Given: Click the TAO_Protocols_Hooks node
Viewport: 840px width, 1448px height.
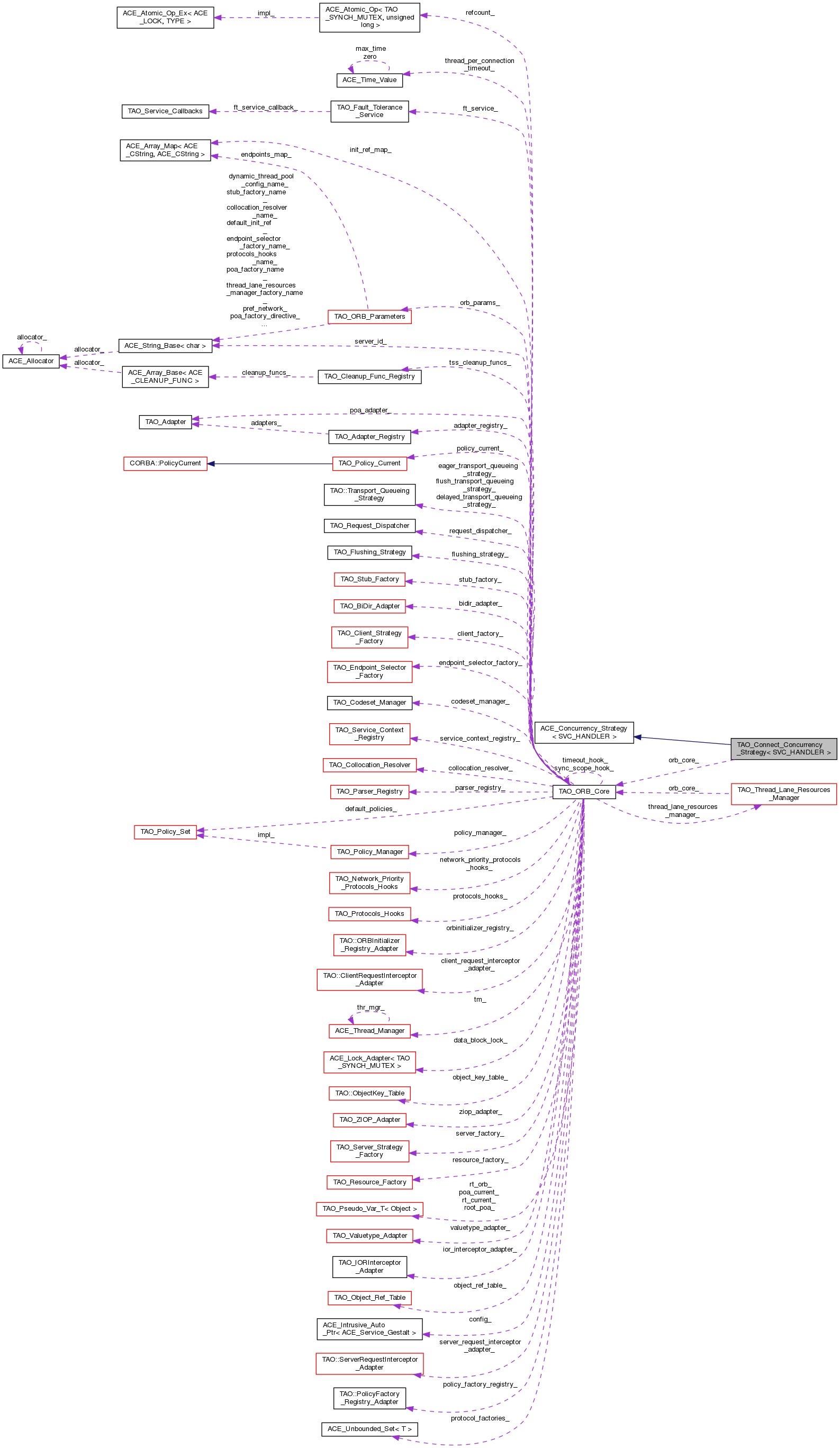Looking at the screenshot, I should 369,914.
